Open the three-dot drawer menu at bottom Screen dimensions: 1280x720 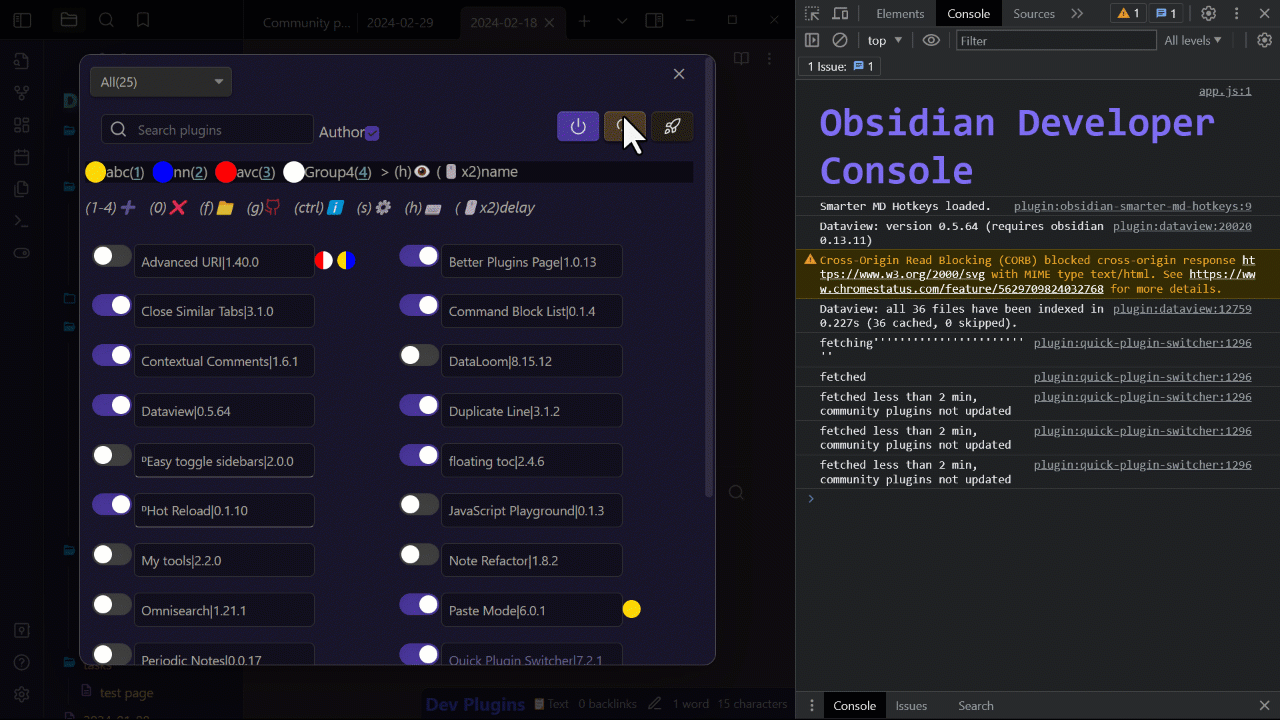pyautogui.click(x=812, y=705)
